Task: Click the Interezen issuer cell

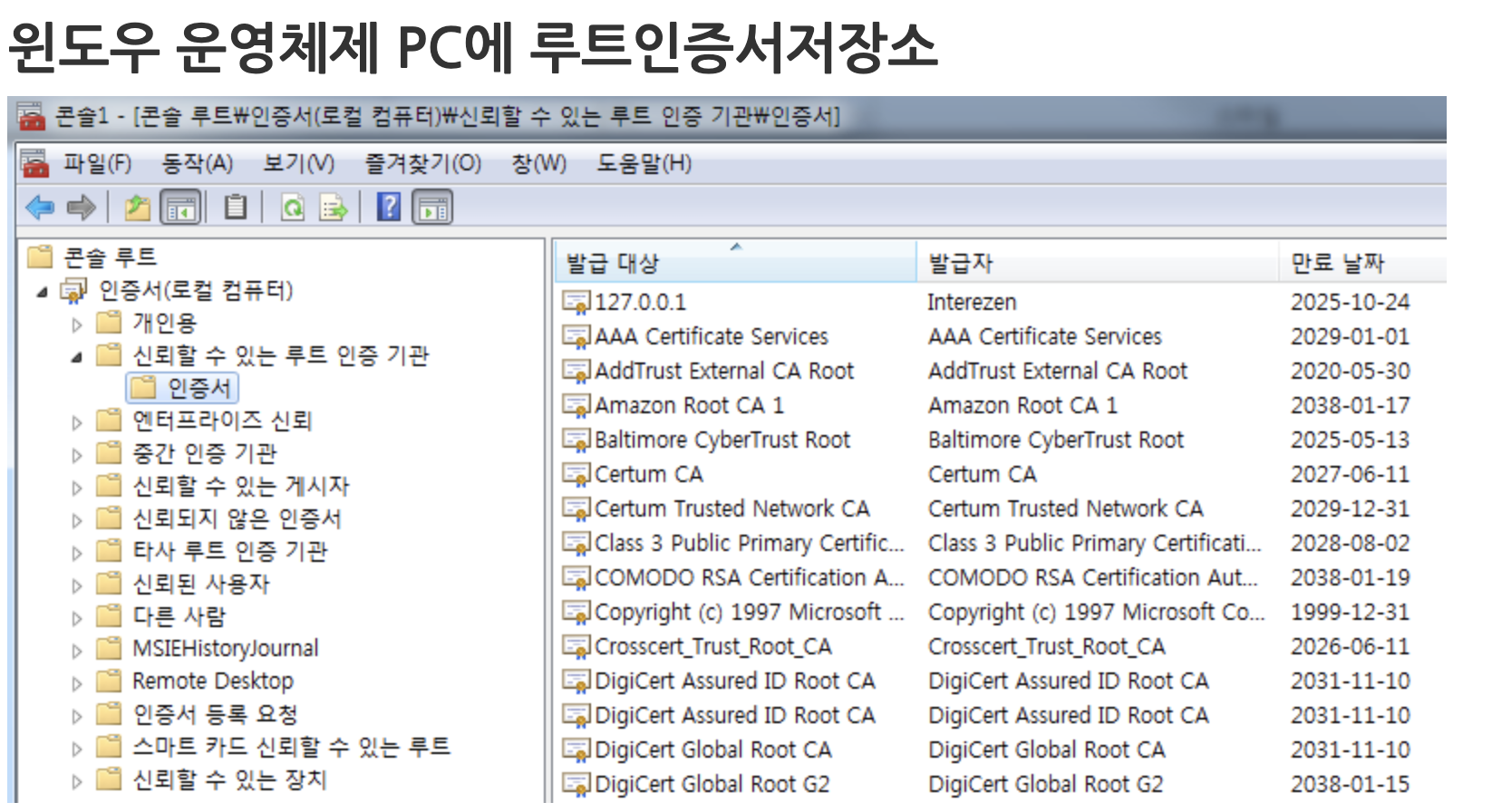Action: click(x=972, y=302)
